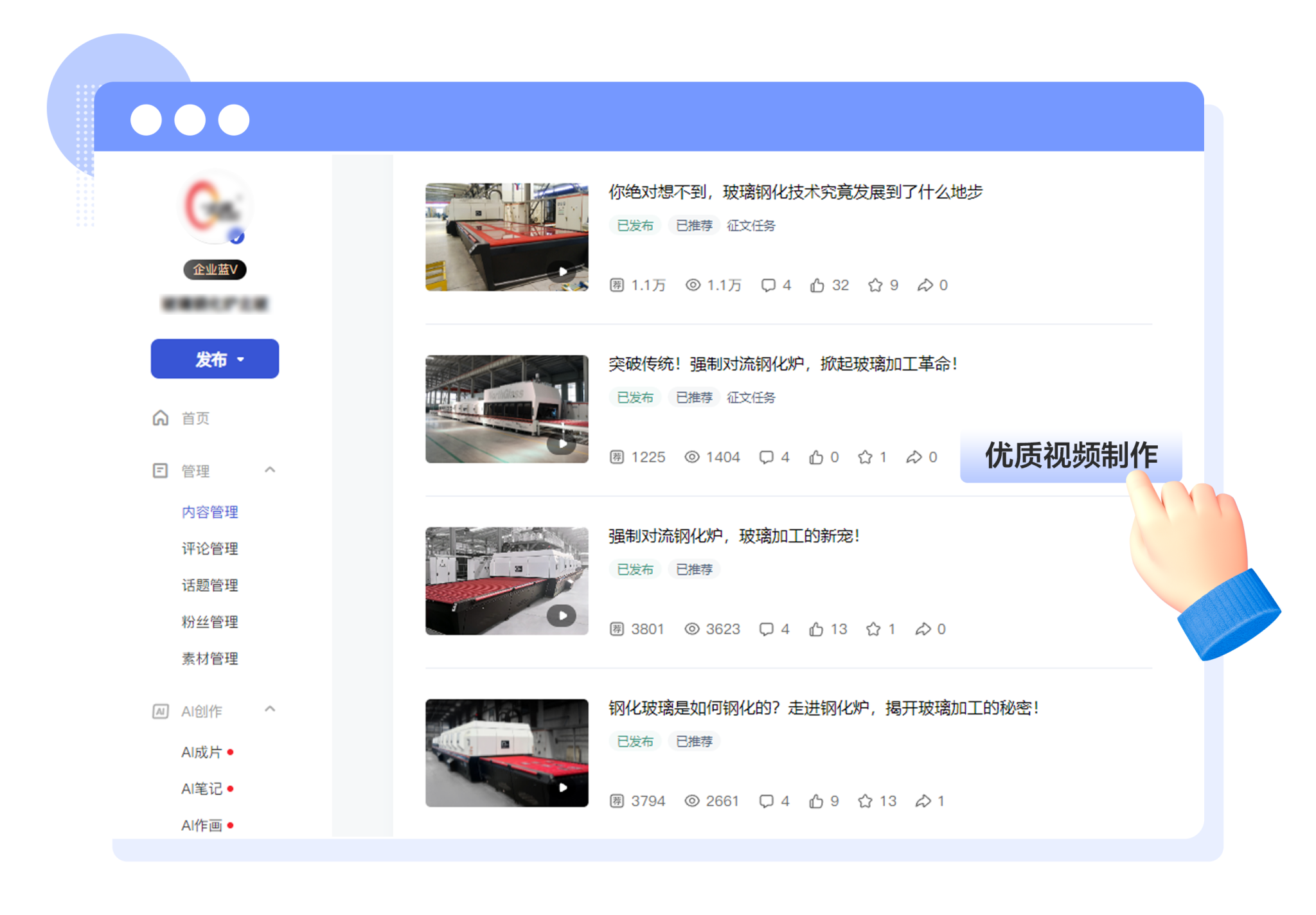Click thumbs-up icon showing 9 likes
The width and height of the screenshot is (1316, 915).
(816, 801)
